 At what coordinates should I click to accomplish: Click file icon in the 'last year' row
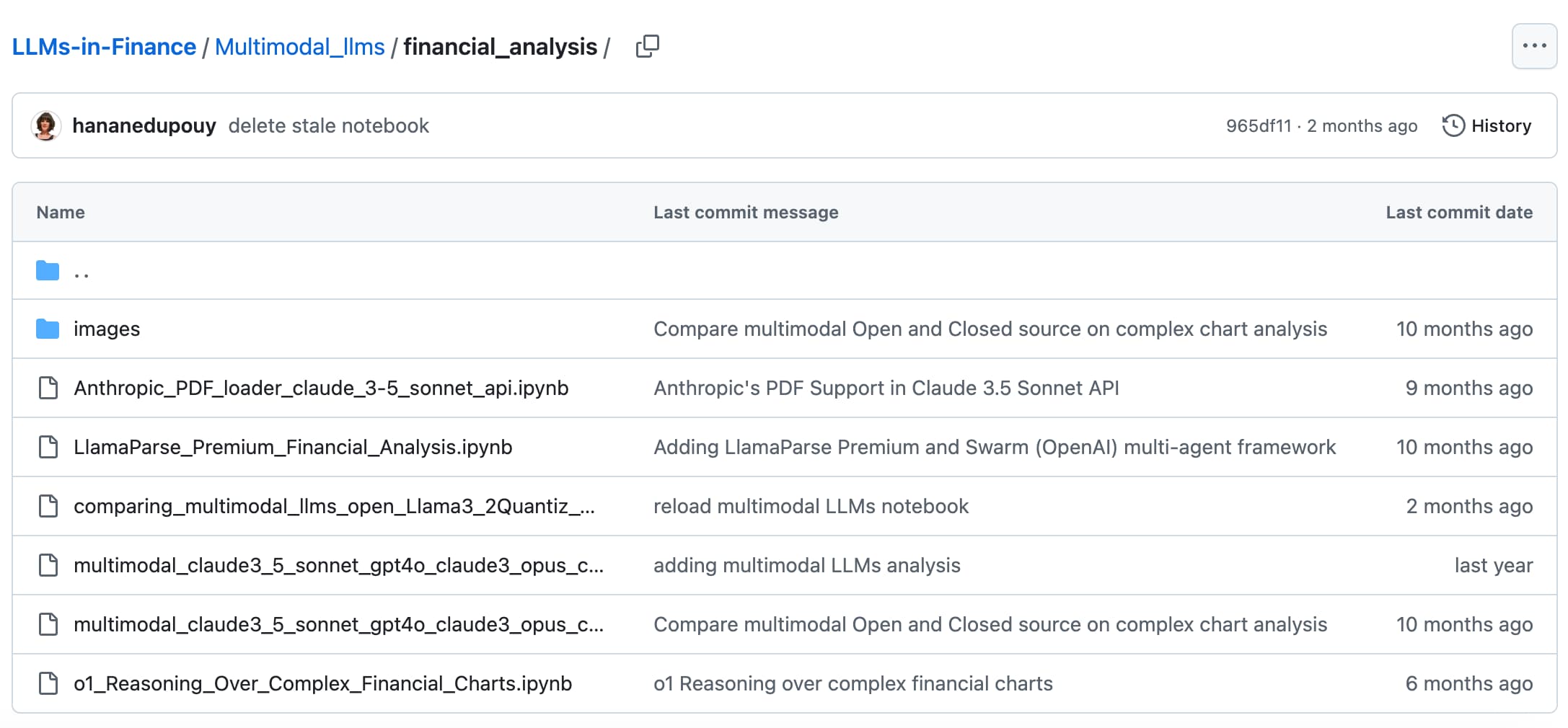click(x=48, y=565)
